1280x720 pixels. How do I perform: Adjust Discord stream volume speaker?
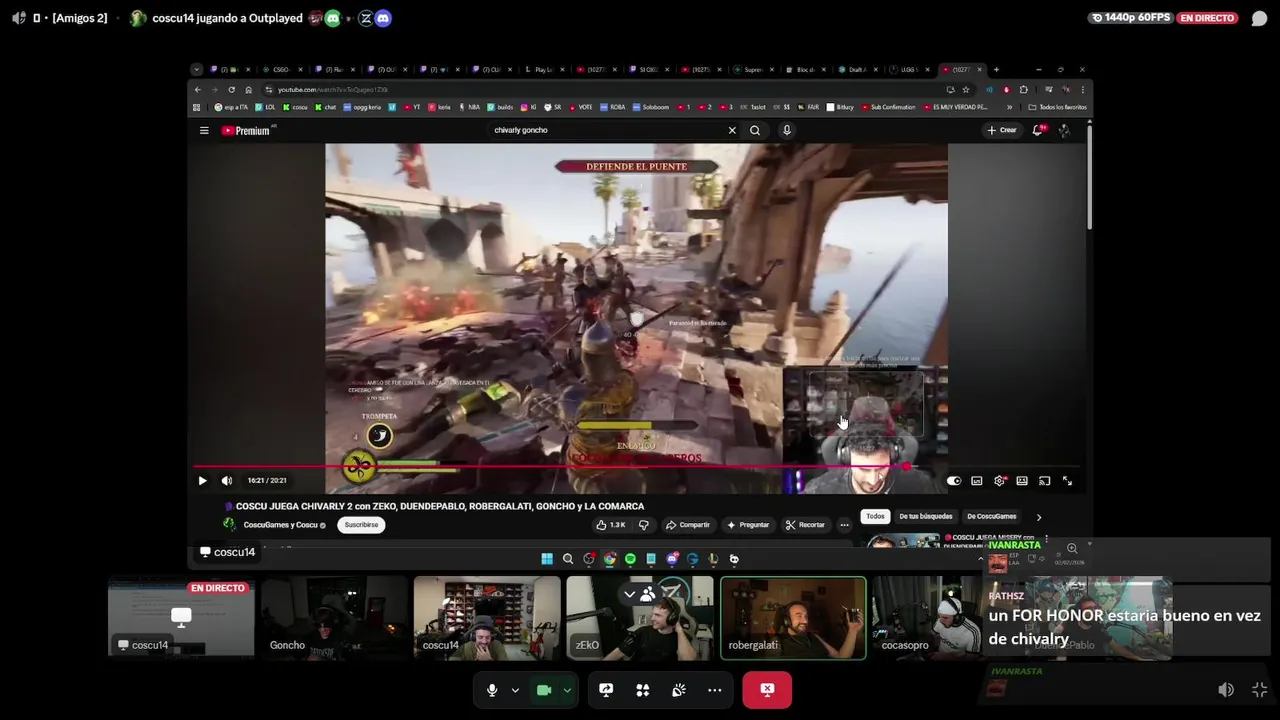tap(1226, 690)
